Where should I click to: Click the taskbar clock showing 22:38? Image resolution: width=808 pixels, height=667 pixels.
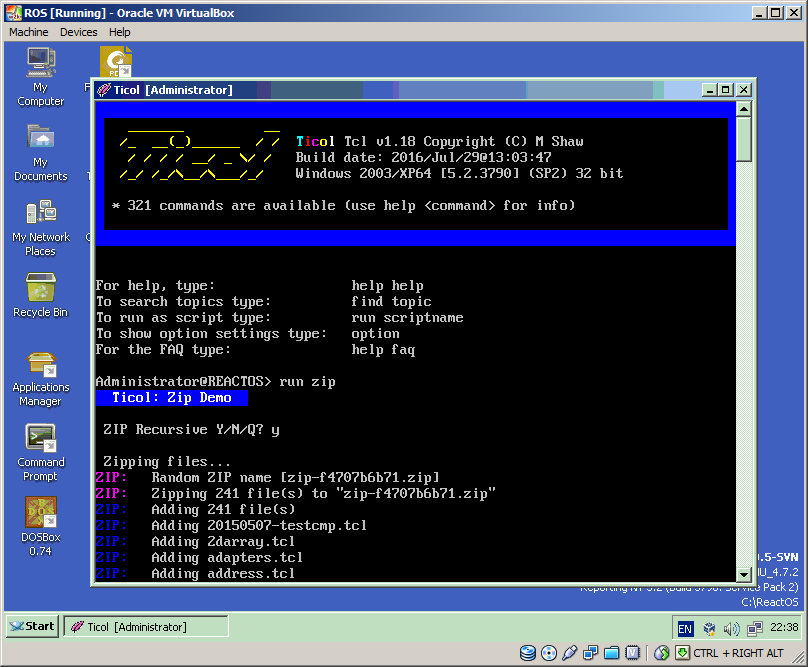[x=784, y=627]
